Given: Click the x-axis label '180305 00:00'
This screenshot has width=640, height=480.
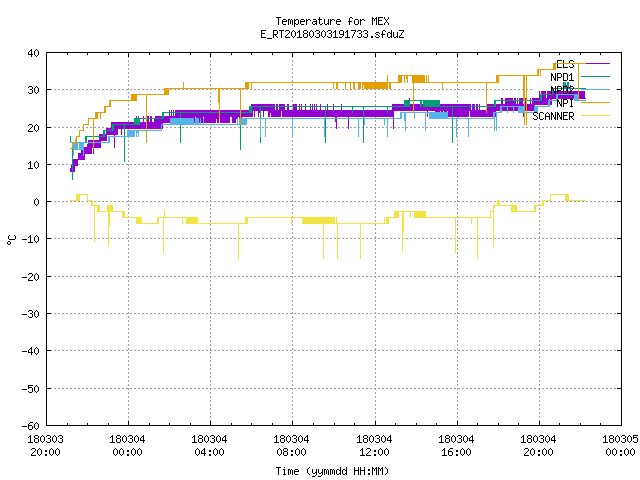Looking at the screenshot, I should (620, 446).
